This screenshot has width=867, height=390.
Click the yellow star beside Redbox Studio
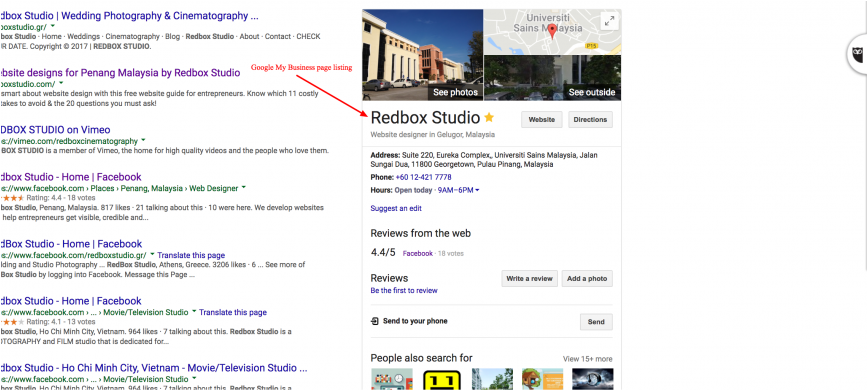[x=489, y=117]
